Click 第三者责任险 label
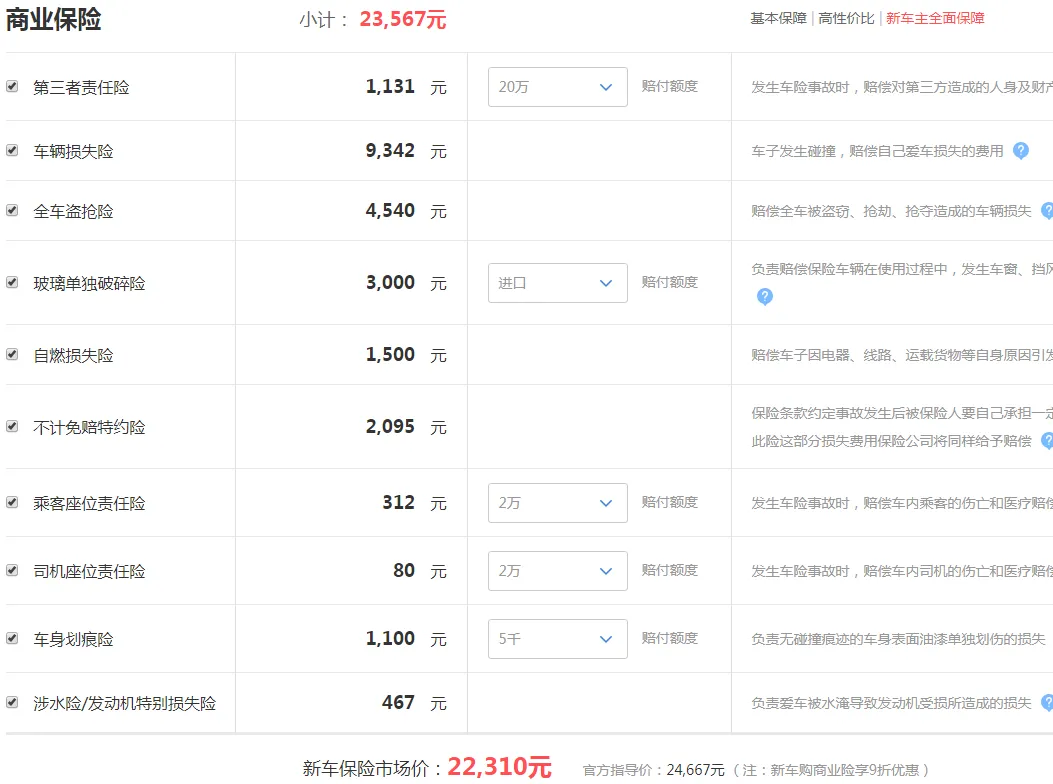 pos(81,87)
